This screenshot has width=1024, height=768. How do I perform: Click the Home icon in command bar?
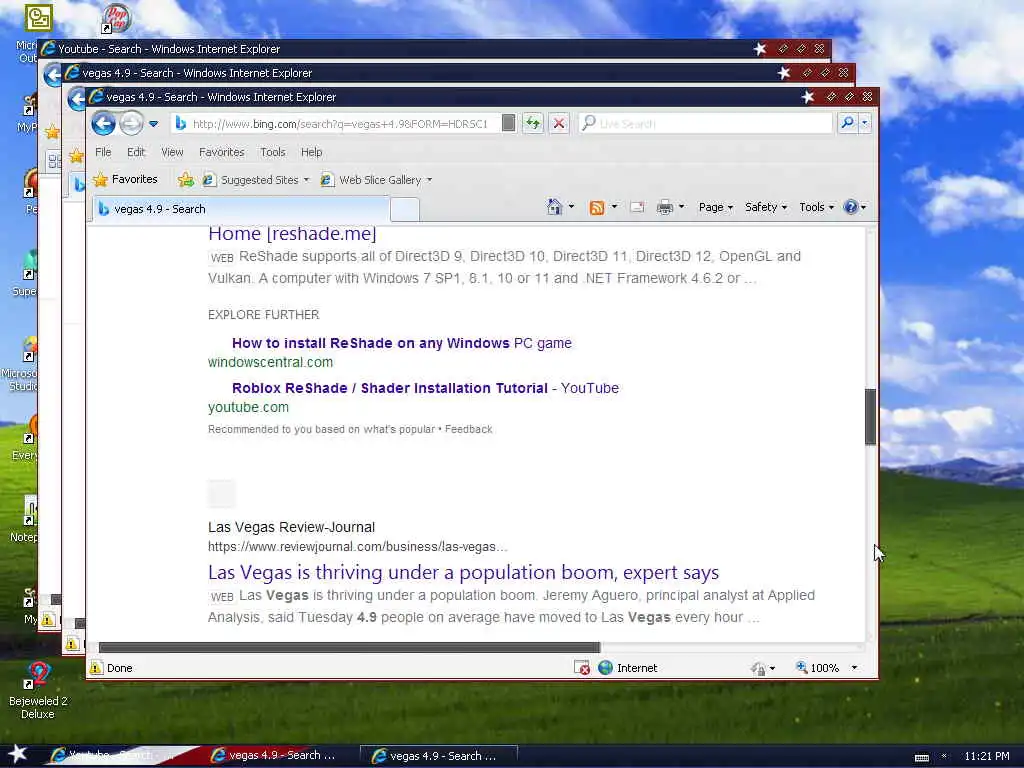[554, 207]
